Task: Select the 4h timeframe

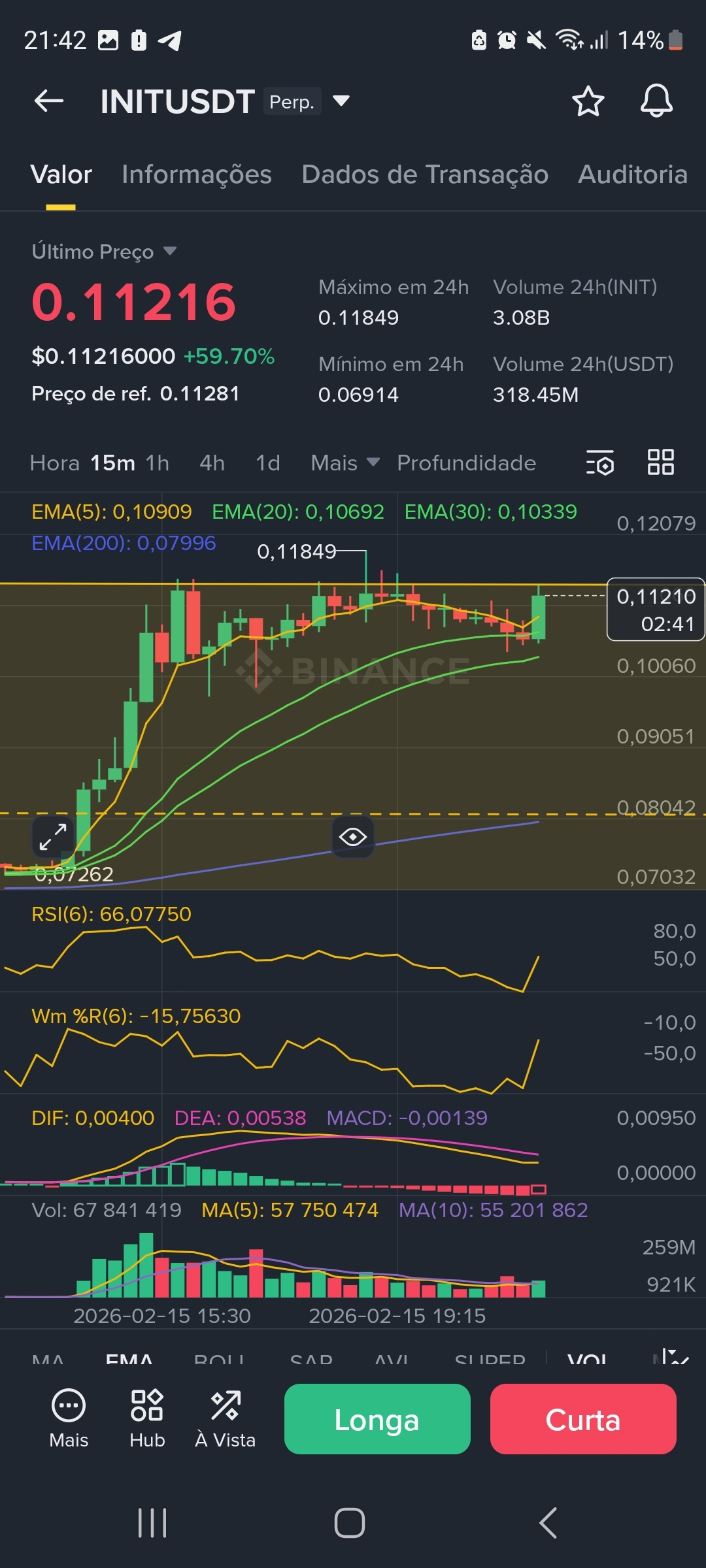Action: 212,463
